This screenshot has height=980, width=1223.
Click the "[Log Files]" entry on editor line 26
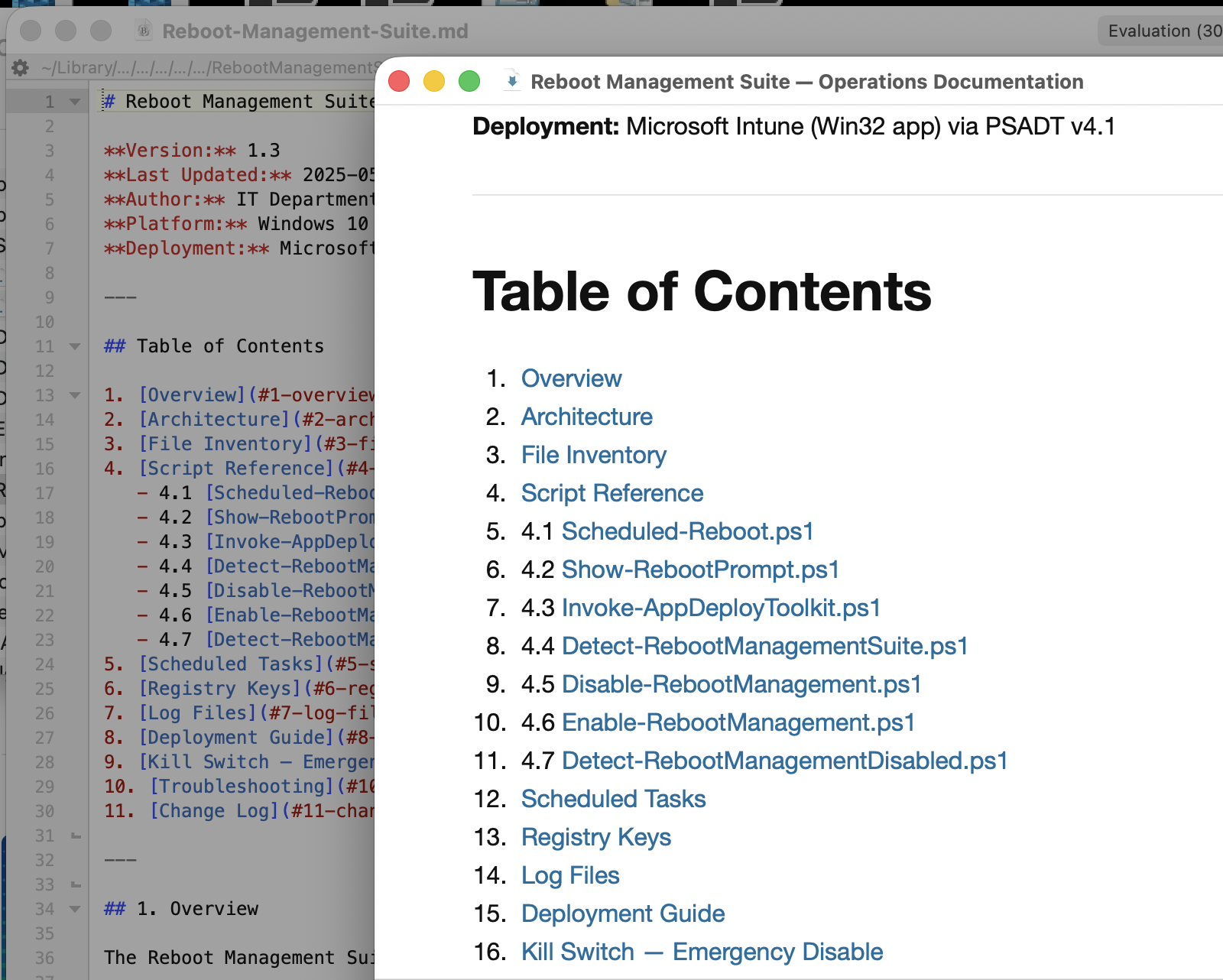click(198, 713)
